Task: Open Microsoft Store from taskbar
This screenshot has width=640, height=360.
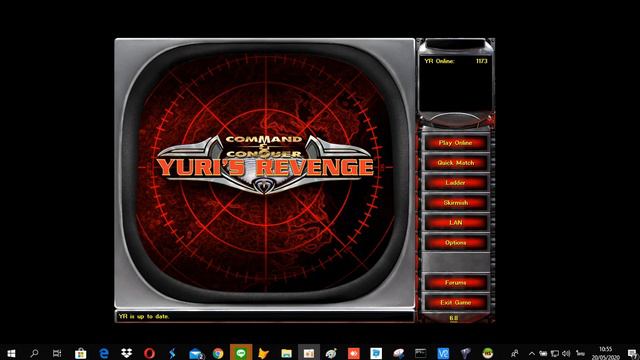Action: (80, 353)
